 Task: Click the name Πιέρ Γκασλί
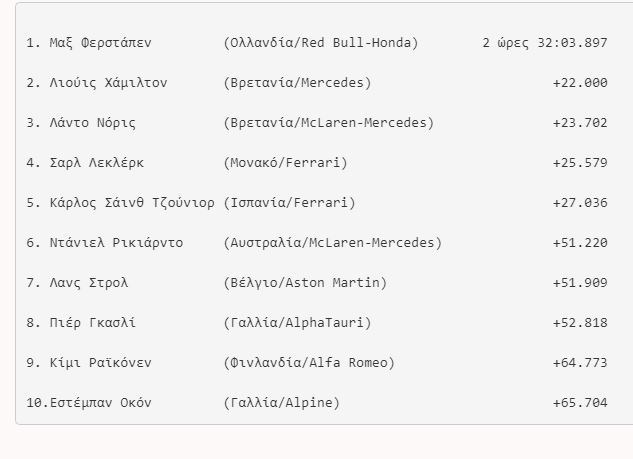pos(93,323)
